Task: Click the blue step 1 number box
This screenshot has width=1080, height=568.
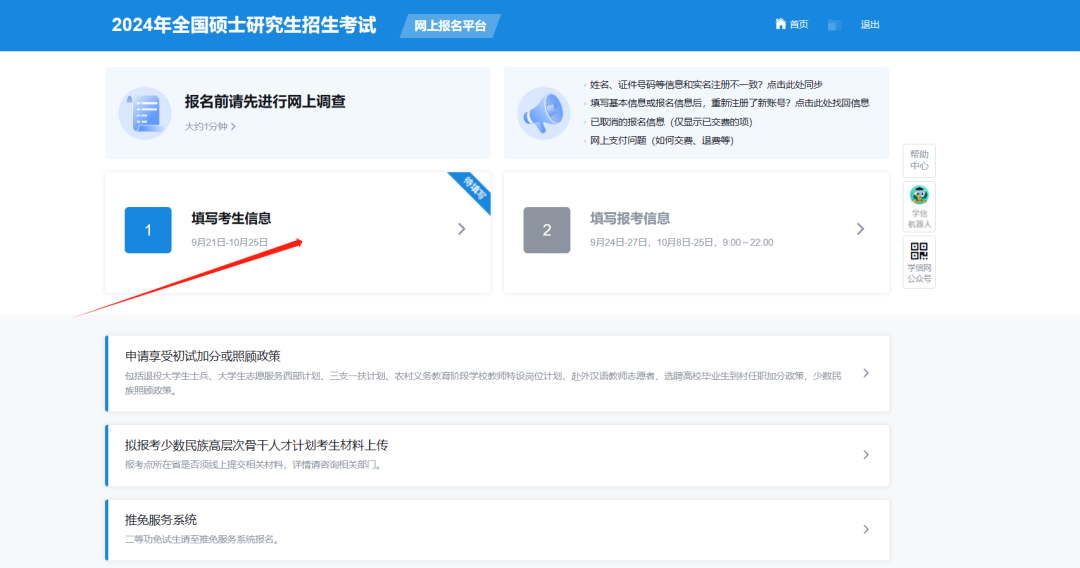Action: point(148,230)
